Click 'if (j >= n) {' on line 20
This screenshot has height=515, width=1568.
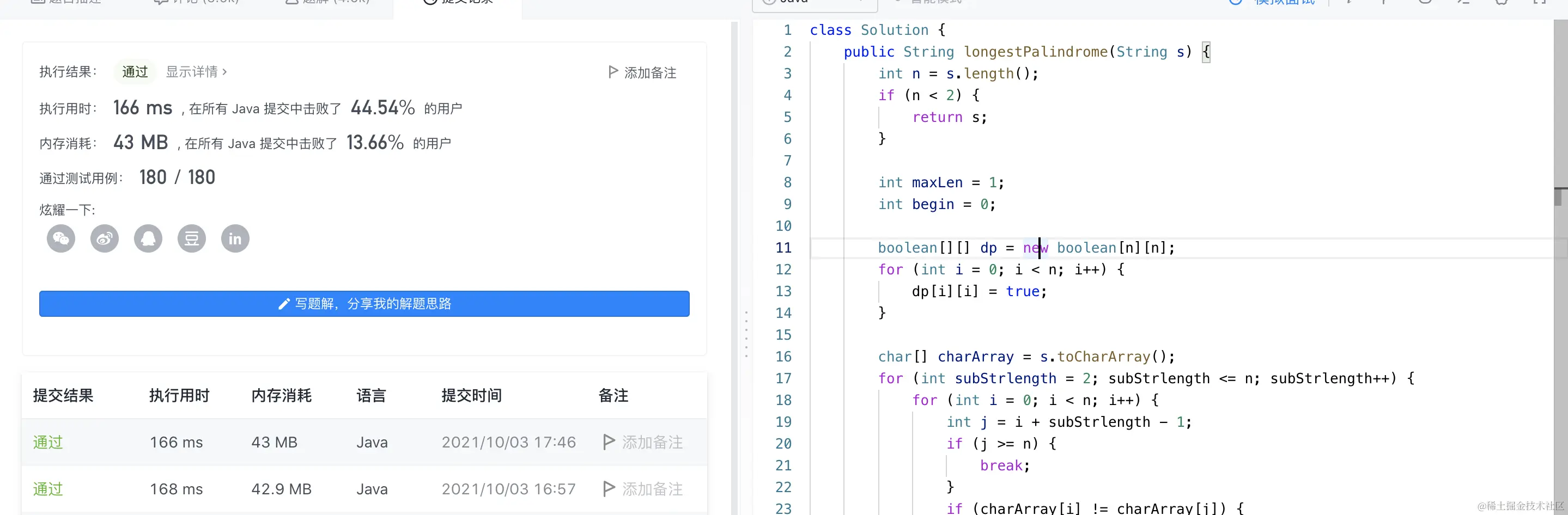coord(1001,443)
